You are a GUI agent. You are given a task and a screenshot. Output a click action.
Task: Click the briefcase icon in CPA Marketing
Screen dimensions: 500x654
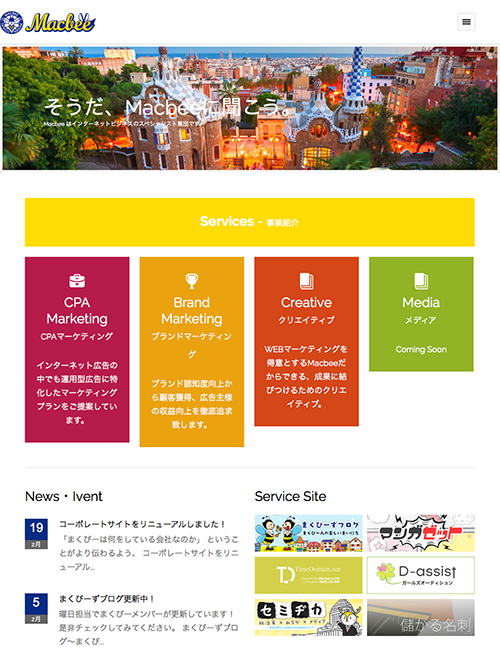point(77,281)
